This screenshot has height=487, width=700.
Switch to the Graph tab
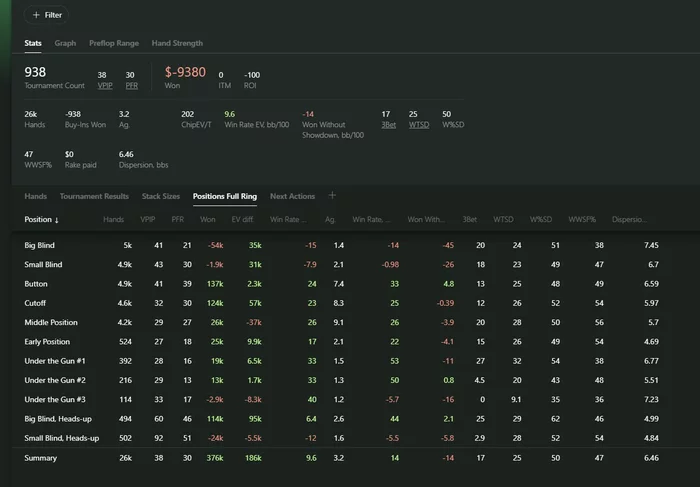65,43
